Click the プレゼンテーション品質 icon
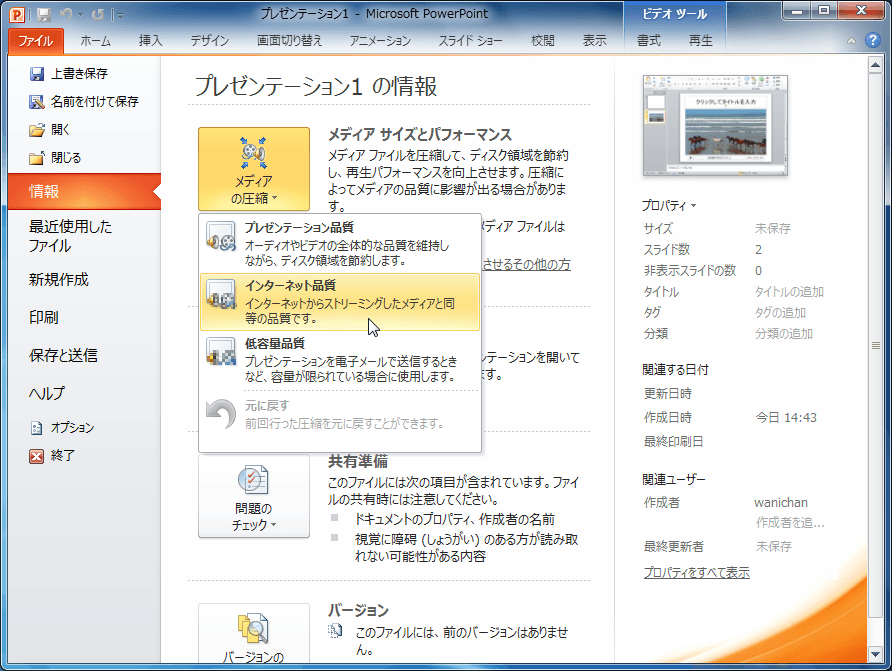The height and width of the screenshot is (671, 892). coord(221,237)
